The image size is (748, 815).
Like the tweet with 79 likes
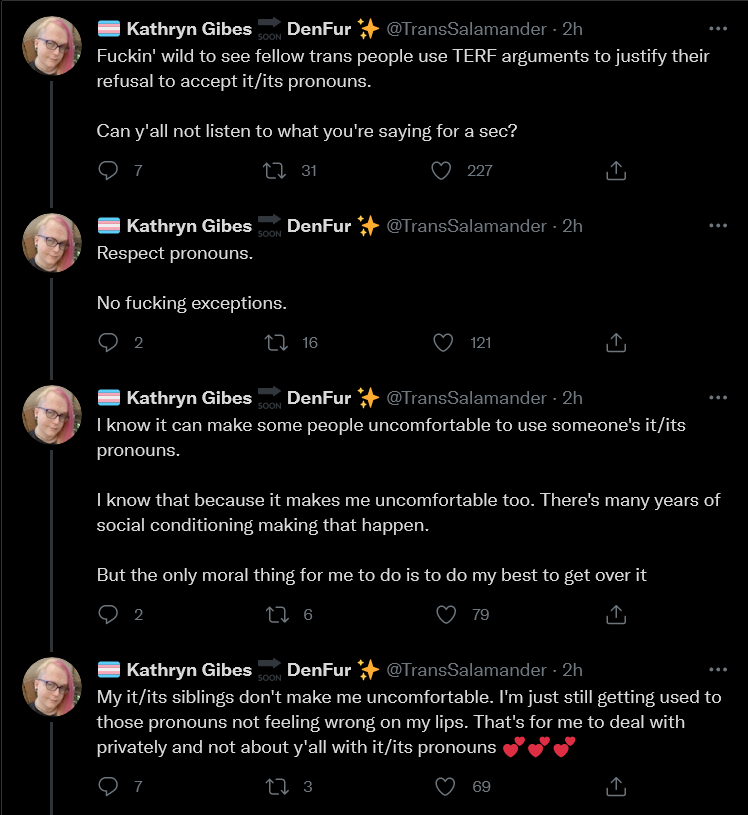coord(446,614)
